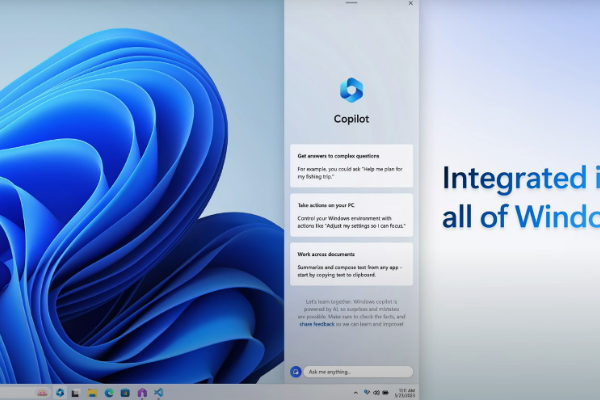Viewport: 600px width, 400px height.
Task: Open the purple Dev Home taskbar icon
Action: tap(142, 392)
